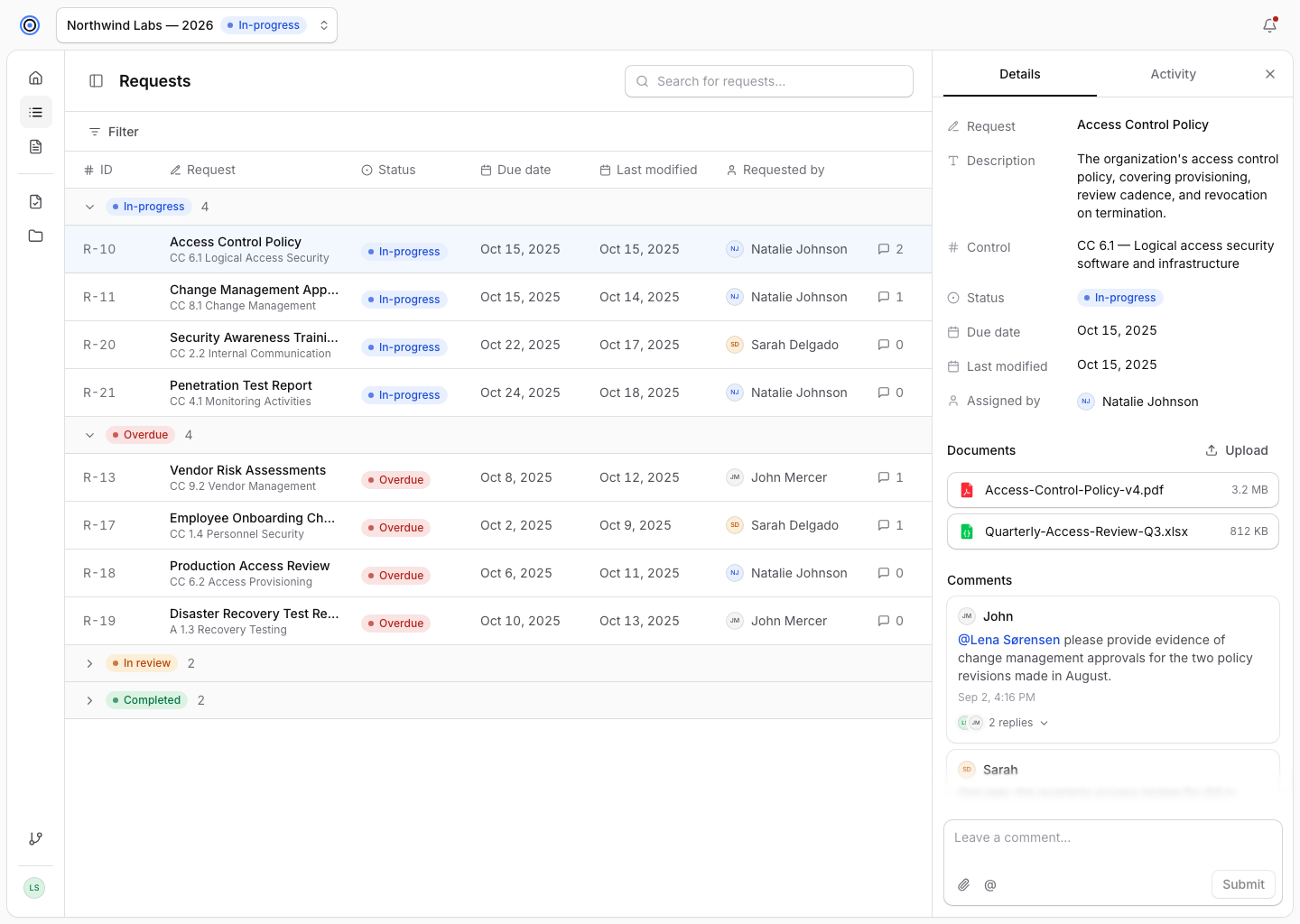
Task: Switch to the Details tab
Action: (1020, 74)
